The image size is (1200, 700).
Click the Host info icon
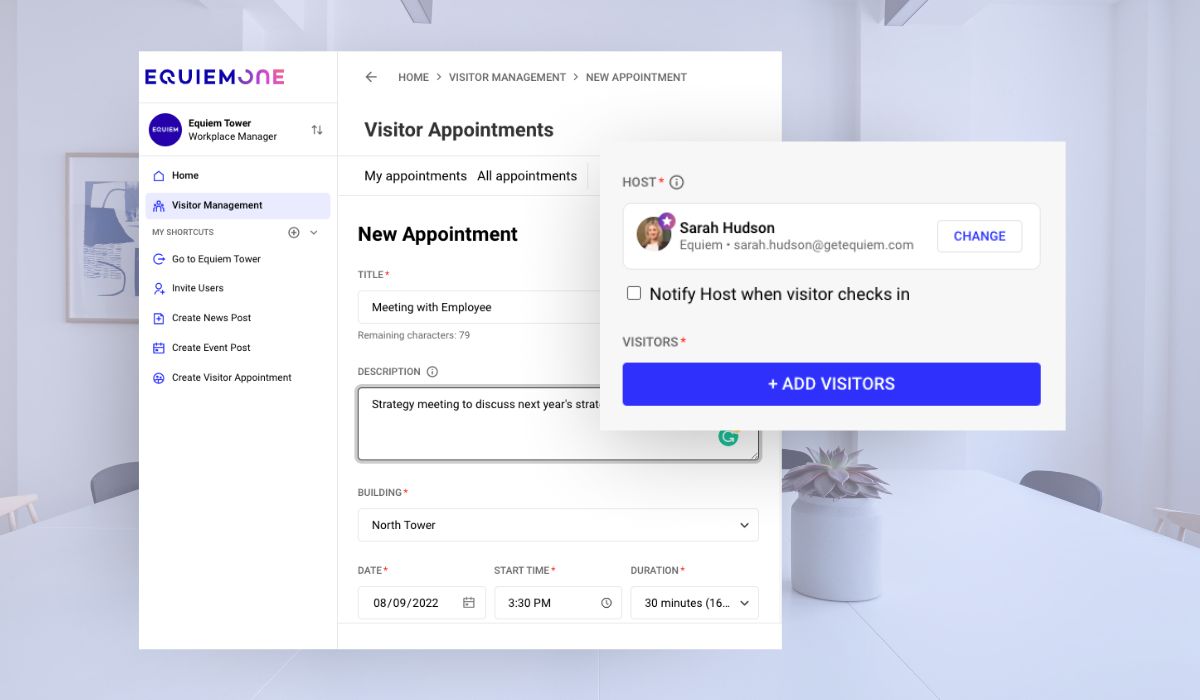pyautogui.click(x=677, y=182)
